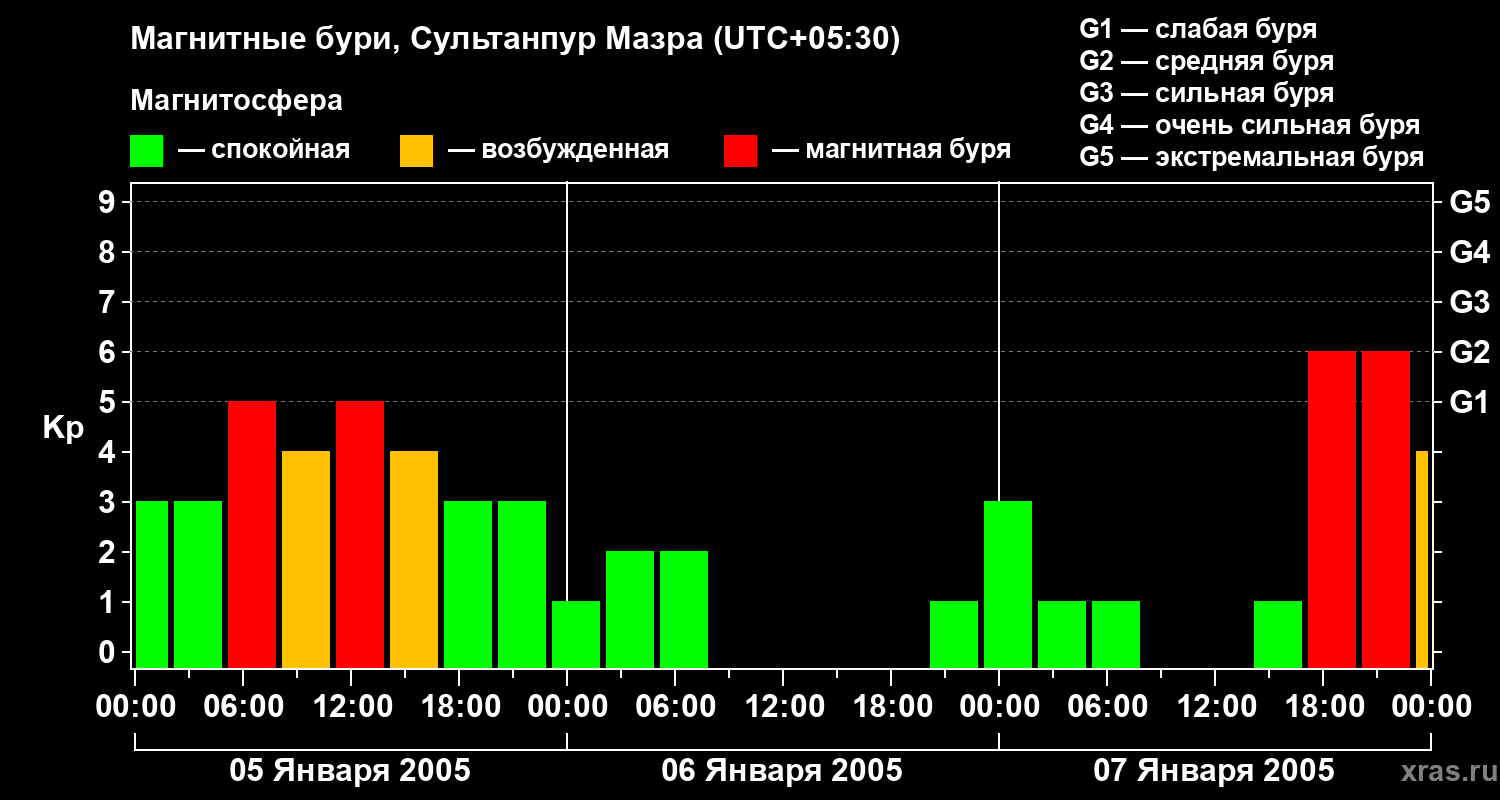Click the green Kp 3 bar on 07 Января
Image resolution: width=1500 pixels, height=800 pixels.
1008,585
